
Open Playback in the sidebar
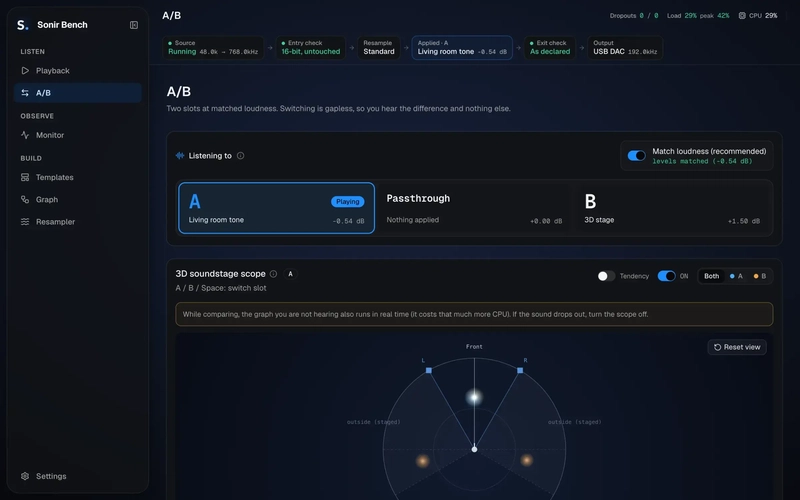click(78, 70)
